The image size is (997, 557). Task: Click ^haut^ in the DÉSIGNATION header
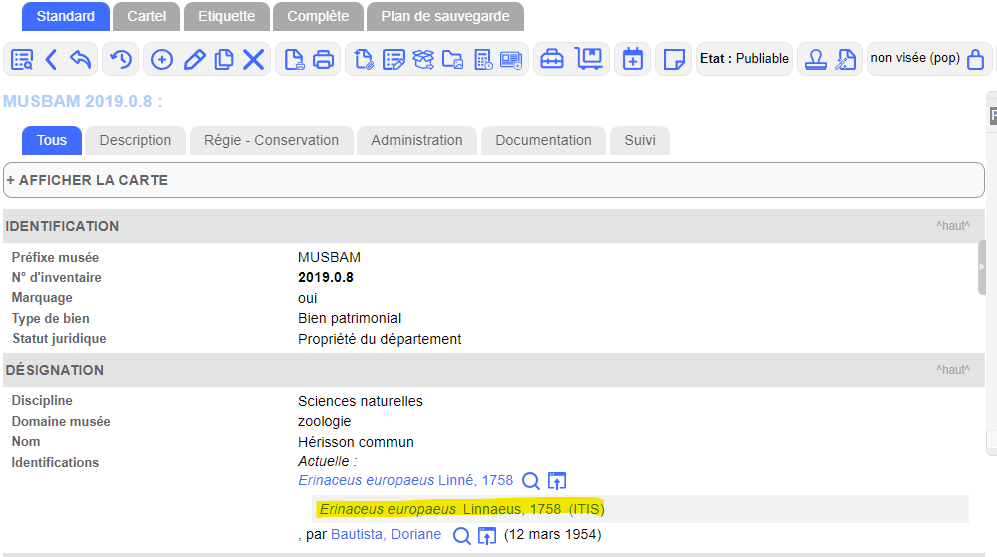(x=952, y=370)
